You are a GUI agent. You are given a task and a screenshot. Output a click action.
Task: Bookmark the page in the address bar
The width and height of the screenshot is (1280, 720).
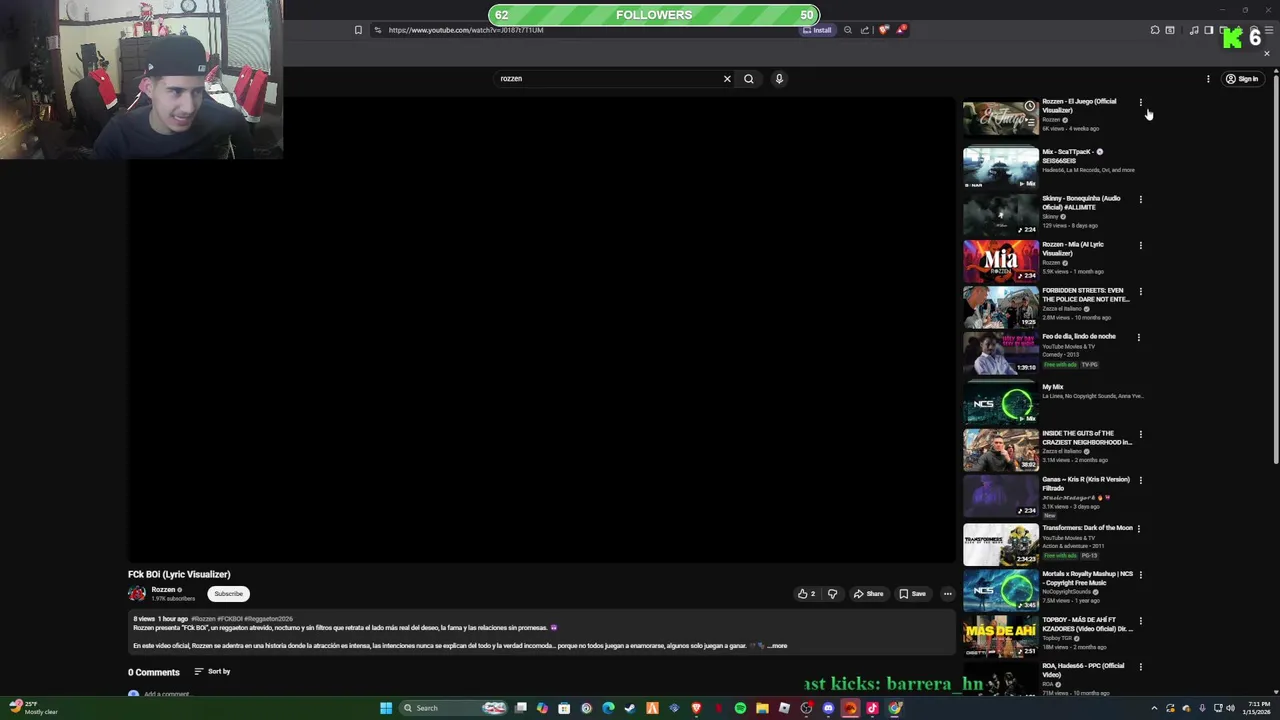tap(358, 30)
